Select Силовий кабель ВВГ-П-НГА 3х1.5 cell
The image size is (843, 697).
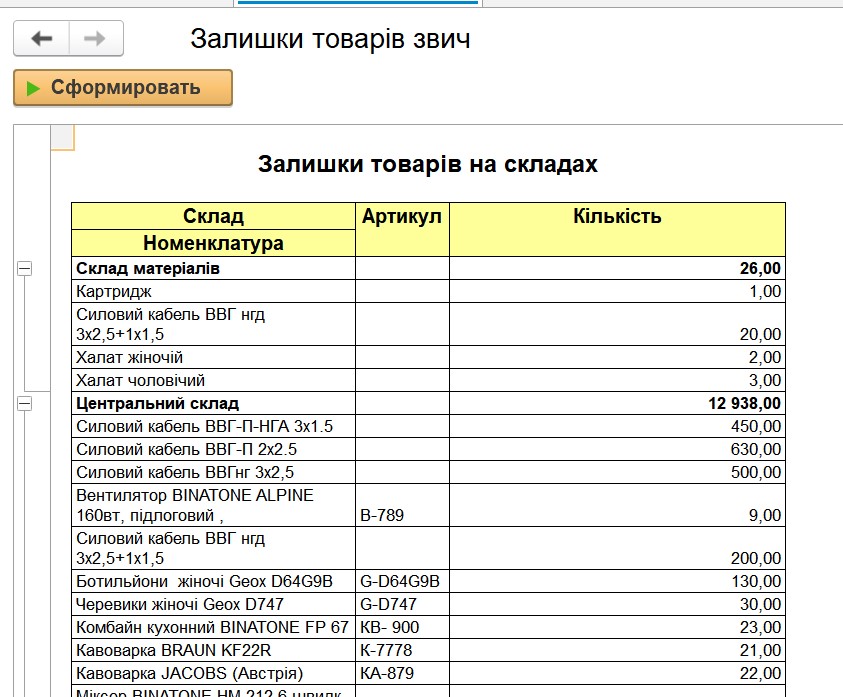tap(213, 426)
